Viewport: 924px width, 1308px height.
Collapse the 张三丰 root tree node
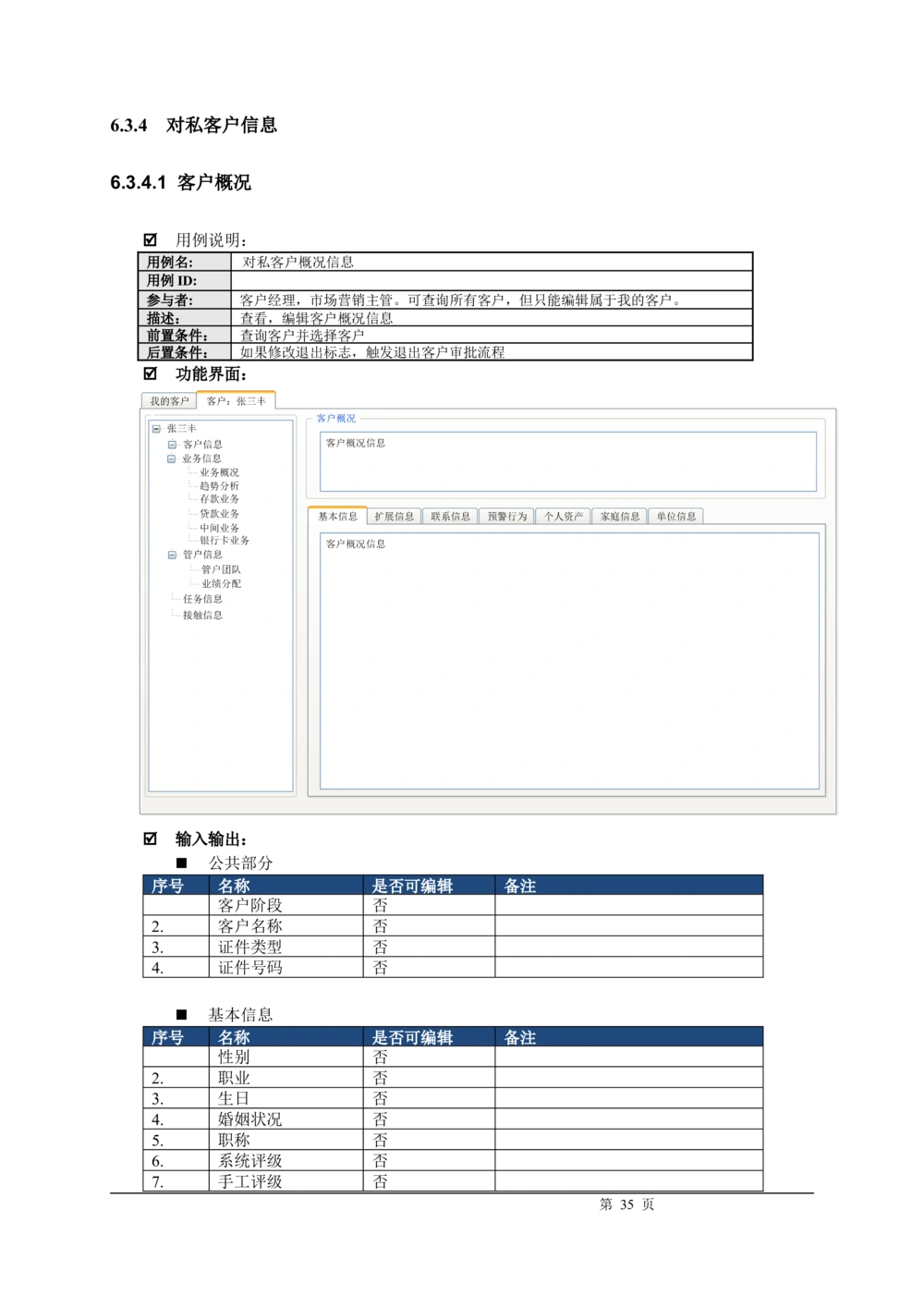click(x=156, y=429)
